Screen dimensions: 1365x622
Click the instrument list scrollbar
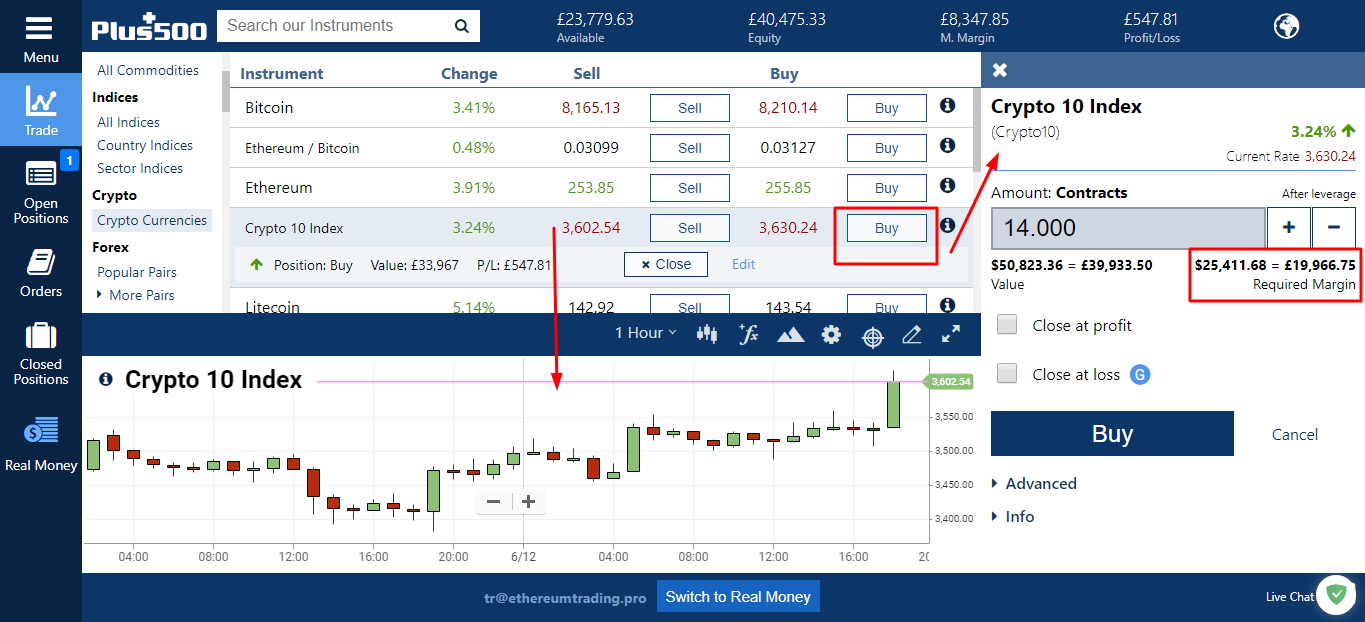(x=976, y=131)
